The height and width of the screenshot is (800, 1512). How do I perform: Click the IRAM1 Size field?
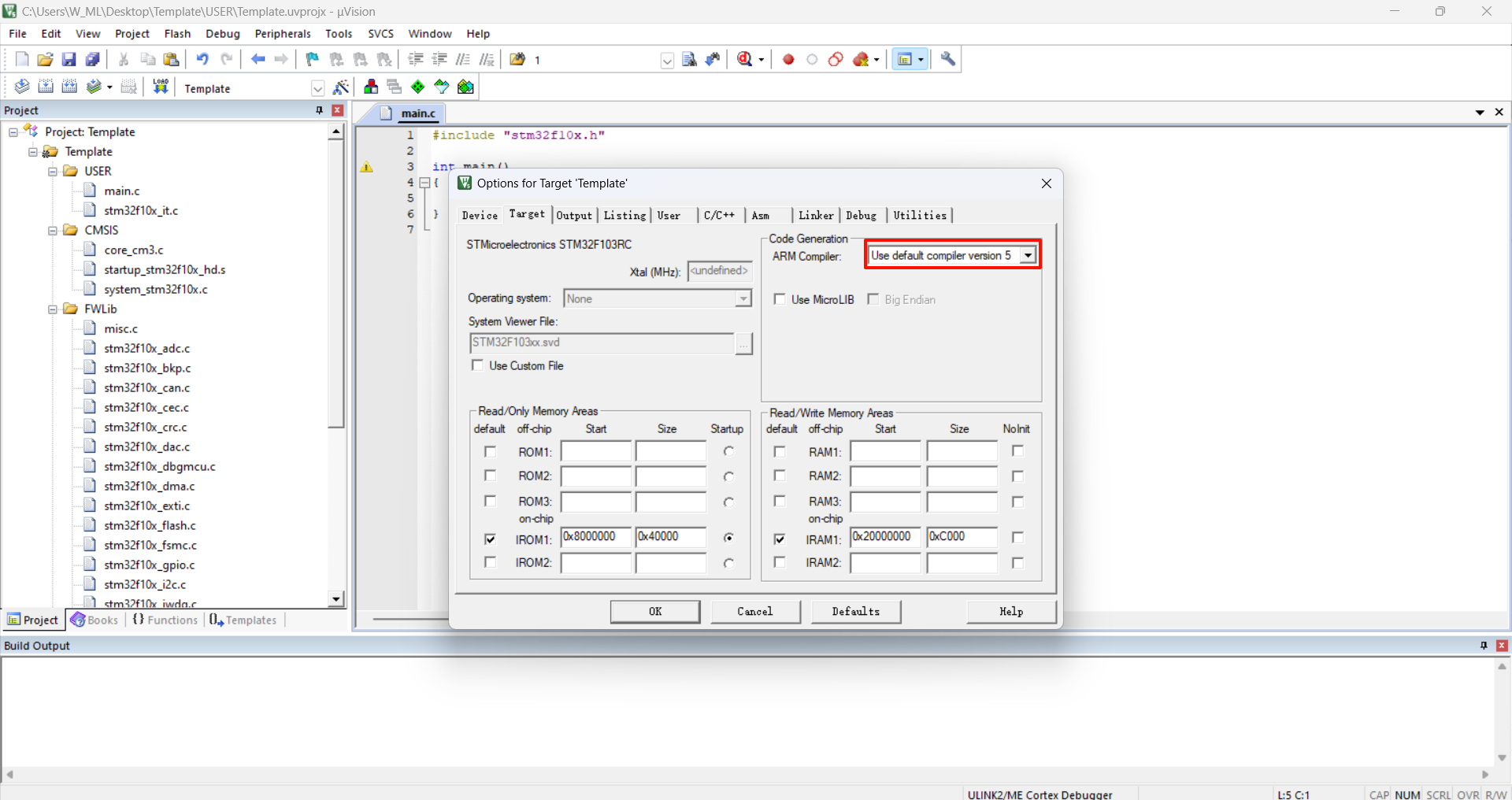pyautogui.click(x=962, y=537)
